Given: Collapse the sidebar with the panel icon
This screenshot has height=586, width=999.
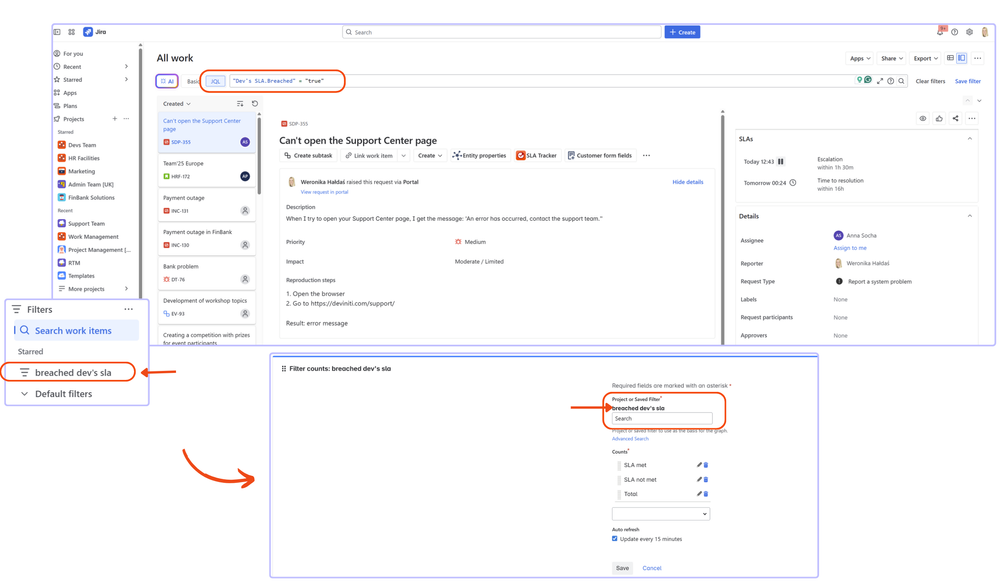Looking at the screenshot, I should point(57,32).
